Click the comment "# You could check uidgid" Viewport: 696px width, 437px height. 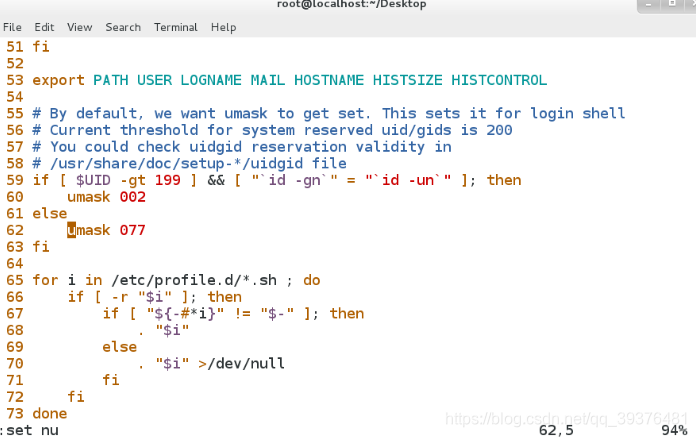[242, 147]
